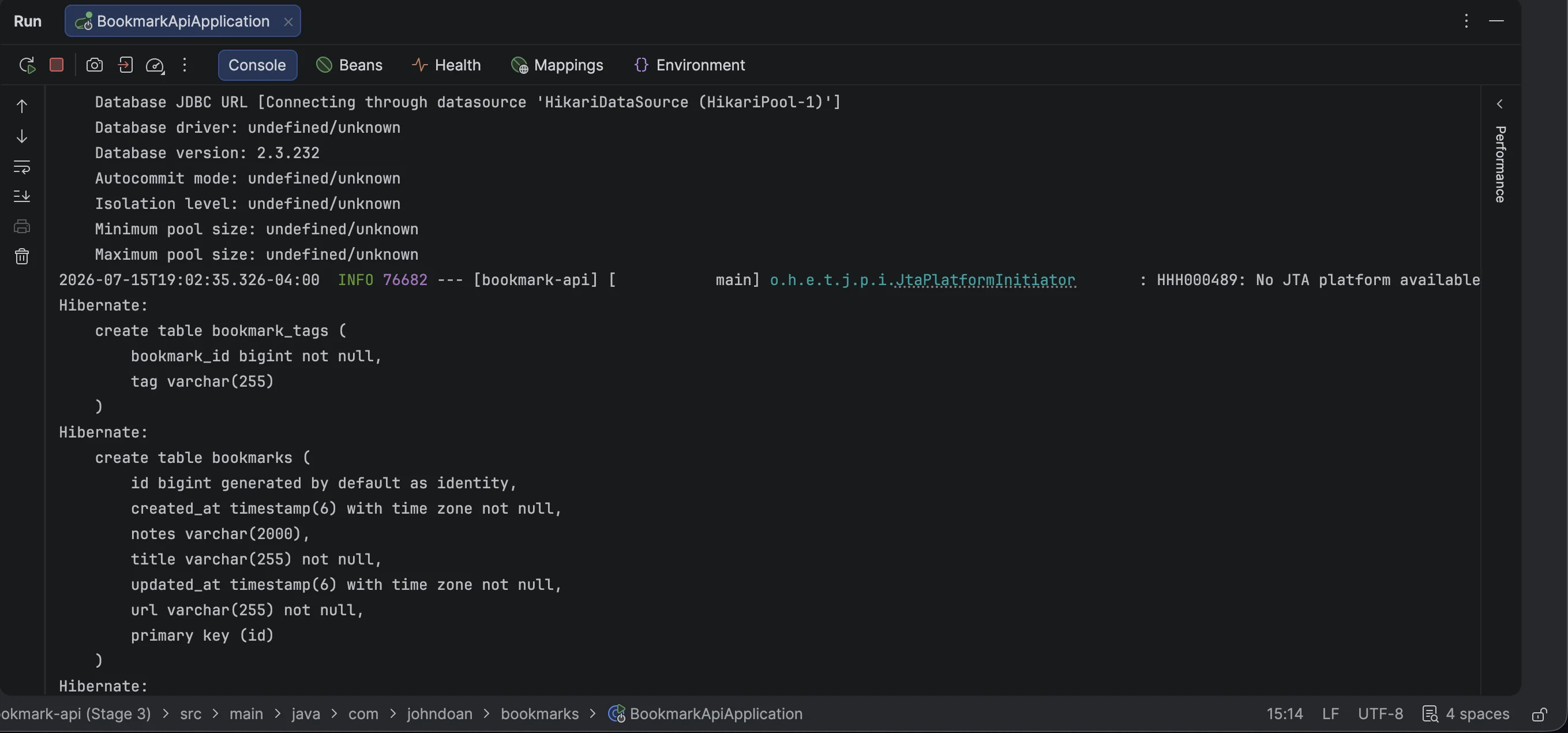Image resolution: width=1568 pixels, height=733 pixels.
Task: Open the line:column indicator 15:14
Action: point(1285,713)
